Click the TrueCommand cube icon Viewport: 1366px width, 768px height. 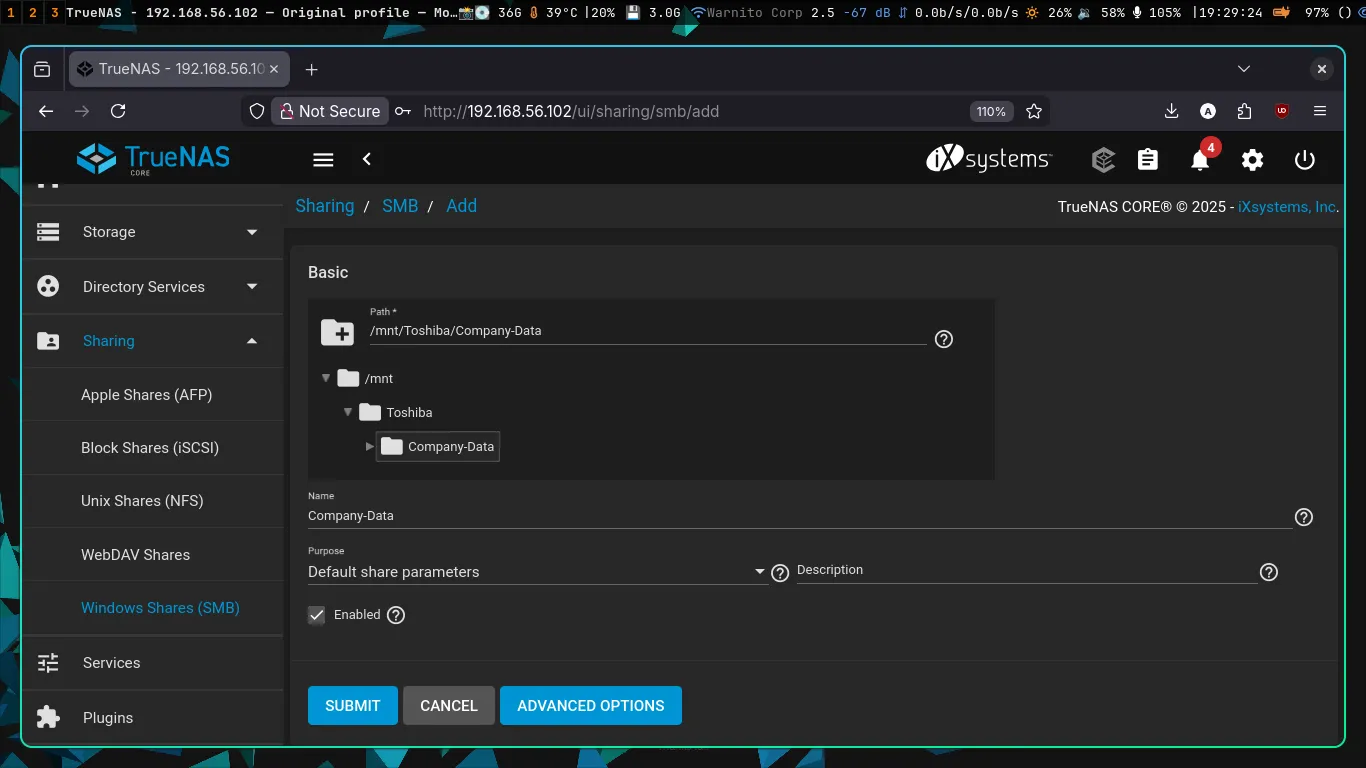[1103, 160]
